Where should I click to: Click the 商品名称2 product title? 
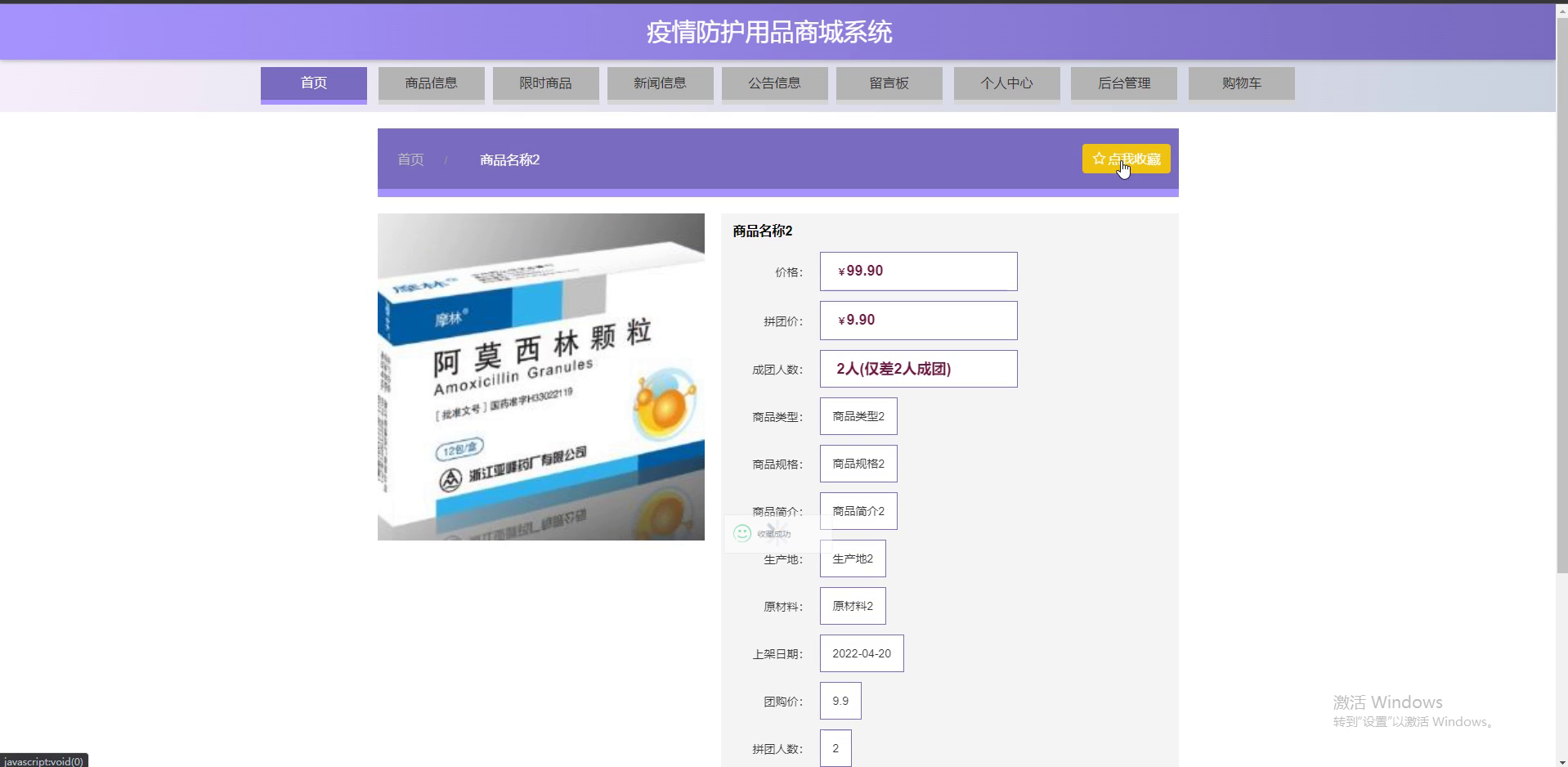(x=763, y=231)
